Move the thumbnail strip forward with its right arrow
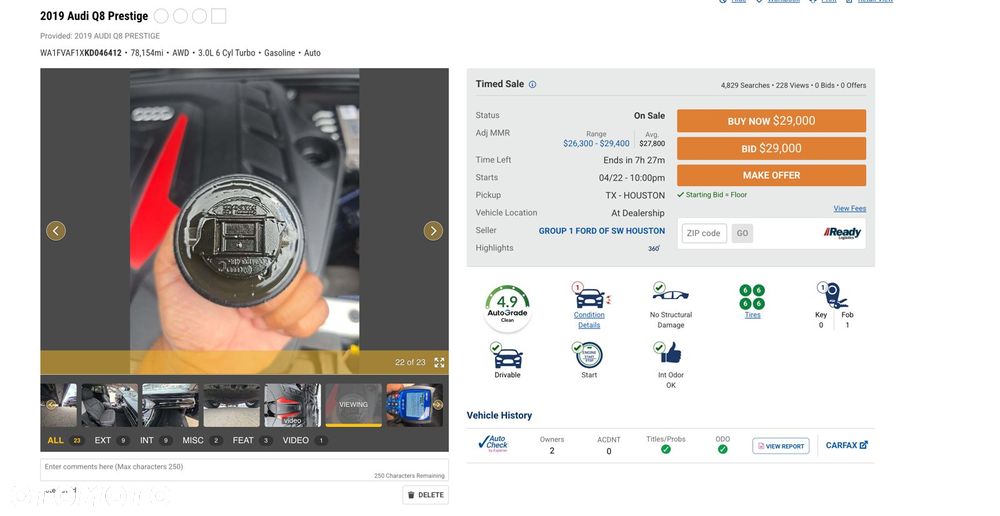Screen dimensions: 1000x516 point(439,404)
